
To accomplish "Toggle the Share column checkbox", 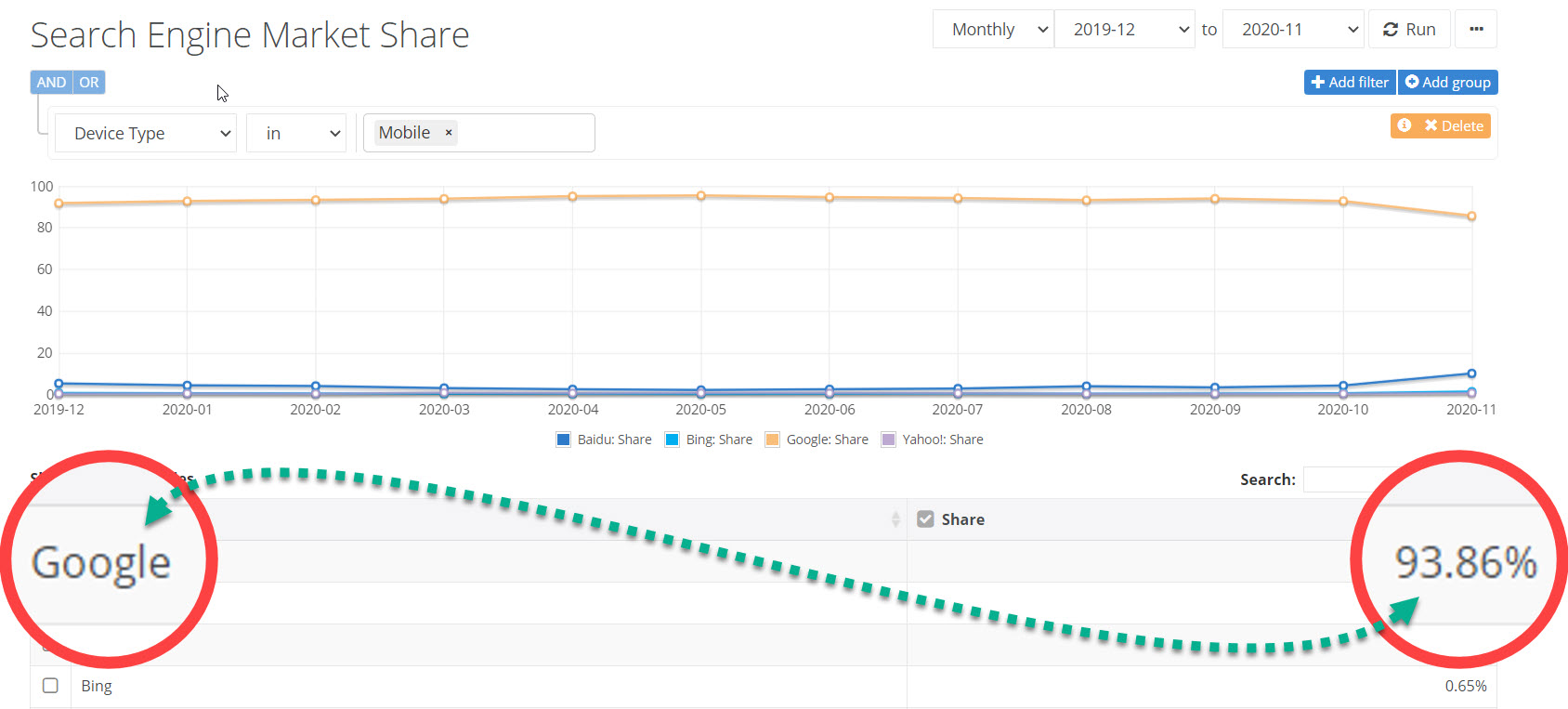I will [x=925, y=519].
